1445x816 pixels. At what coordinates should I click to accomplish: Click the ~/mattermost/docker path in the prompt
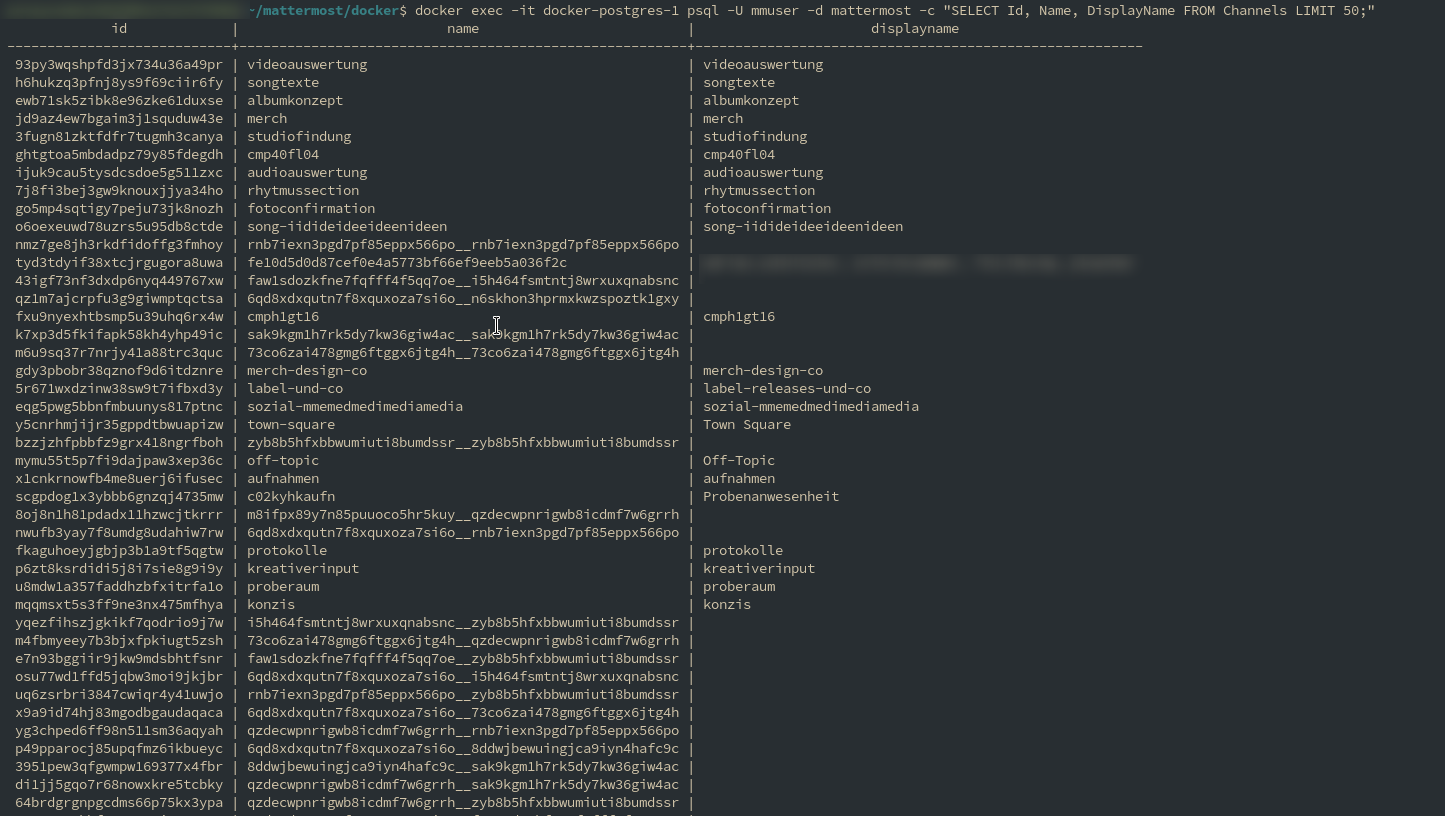[x=324, y=10]
